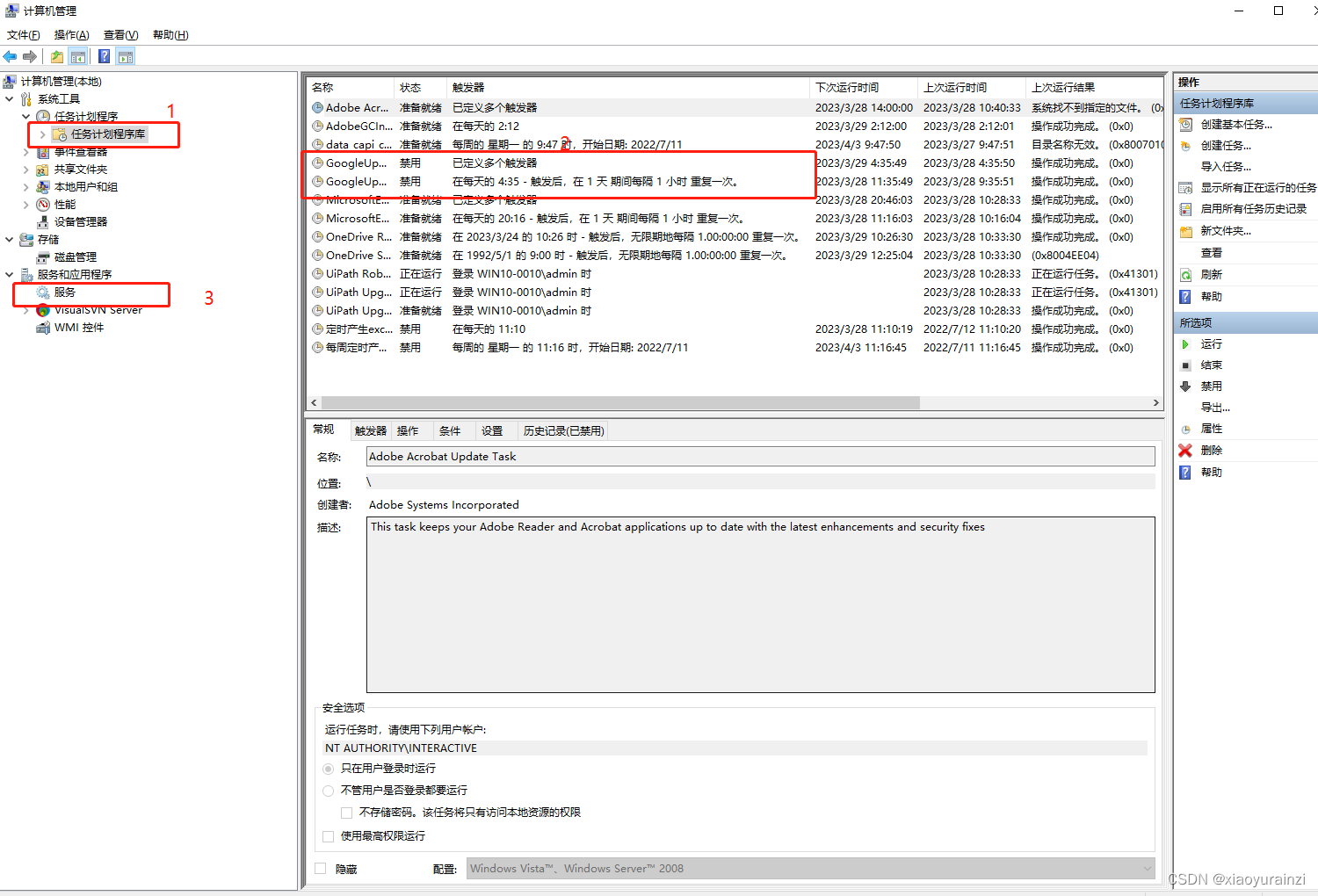Open the 操作(A) menu
This screenshot has width=1318, height=896.
(72, 35)
